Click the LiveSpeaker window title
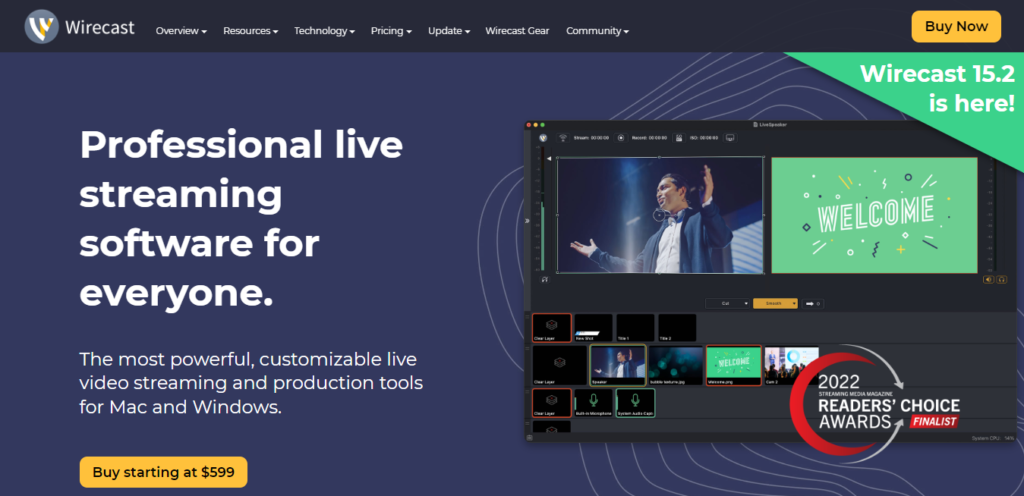The image size is (1024, 496). (x=769, y=125)
